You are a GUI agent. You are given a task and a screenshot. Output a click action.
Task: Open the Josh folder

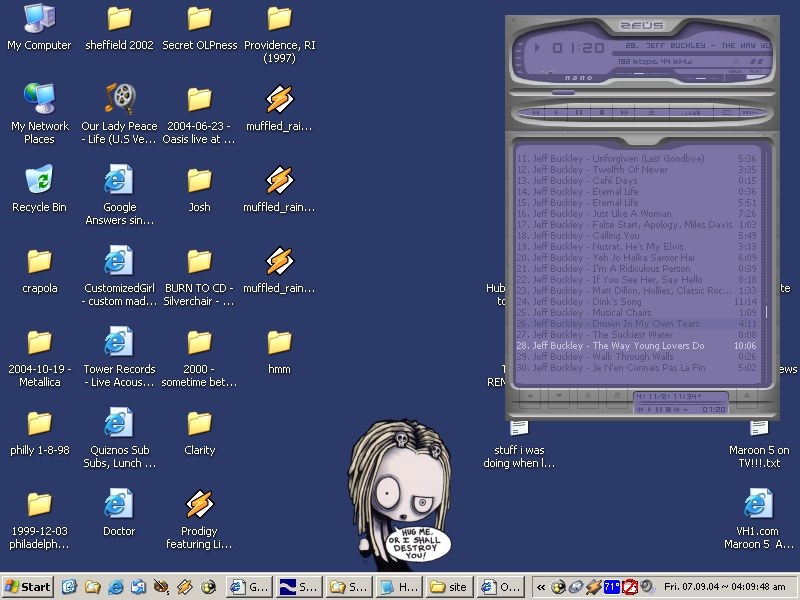(199, 188)
